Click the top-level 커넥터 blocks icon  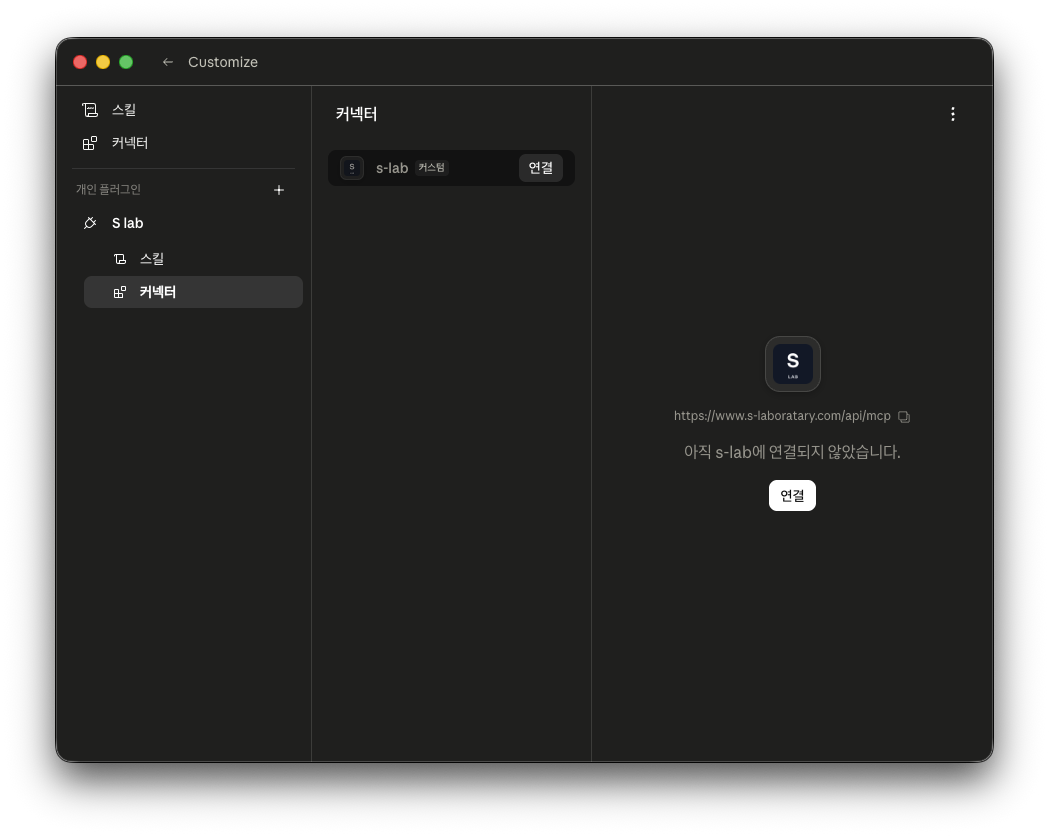click(x=90, y=143)
